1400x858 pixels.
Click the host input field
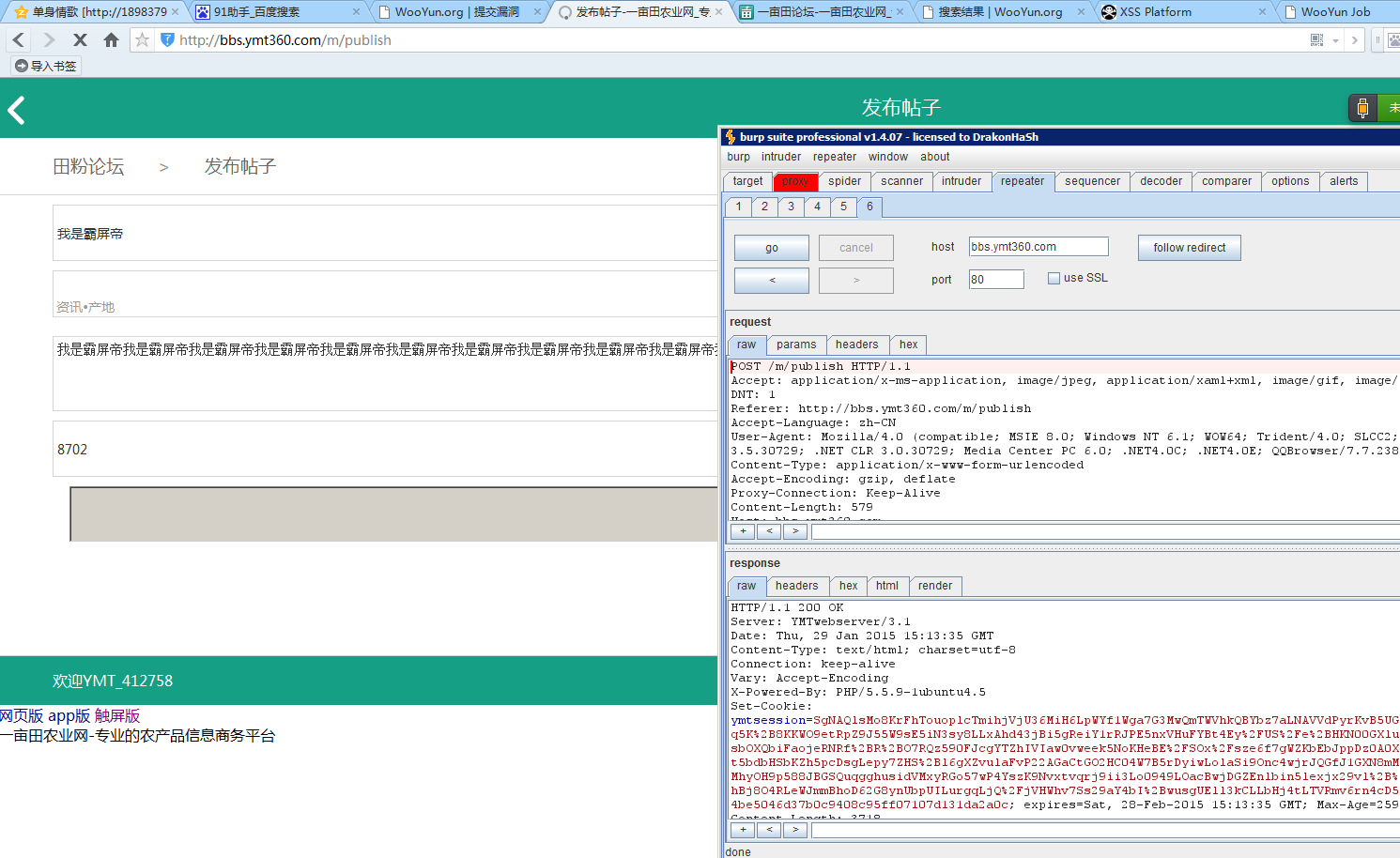coord(1038,247)
